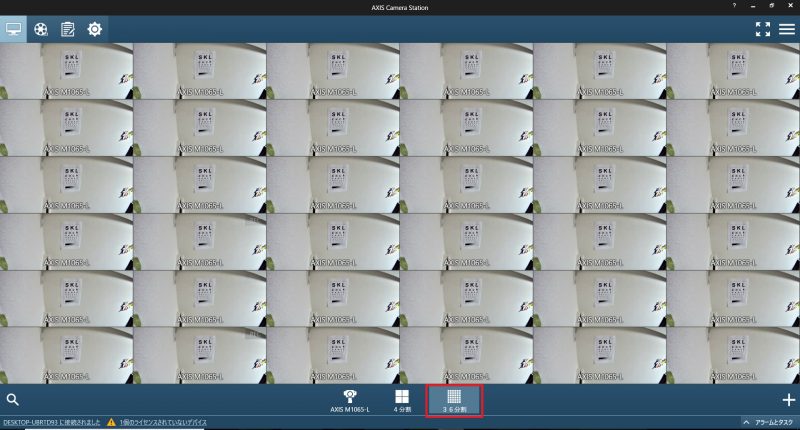Viewport: 800px width, 430px height.
Task: Open the help question mark
Action: (734, 6)
